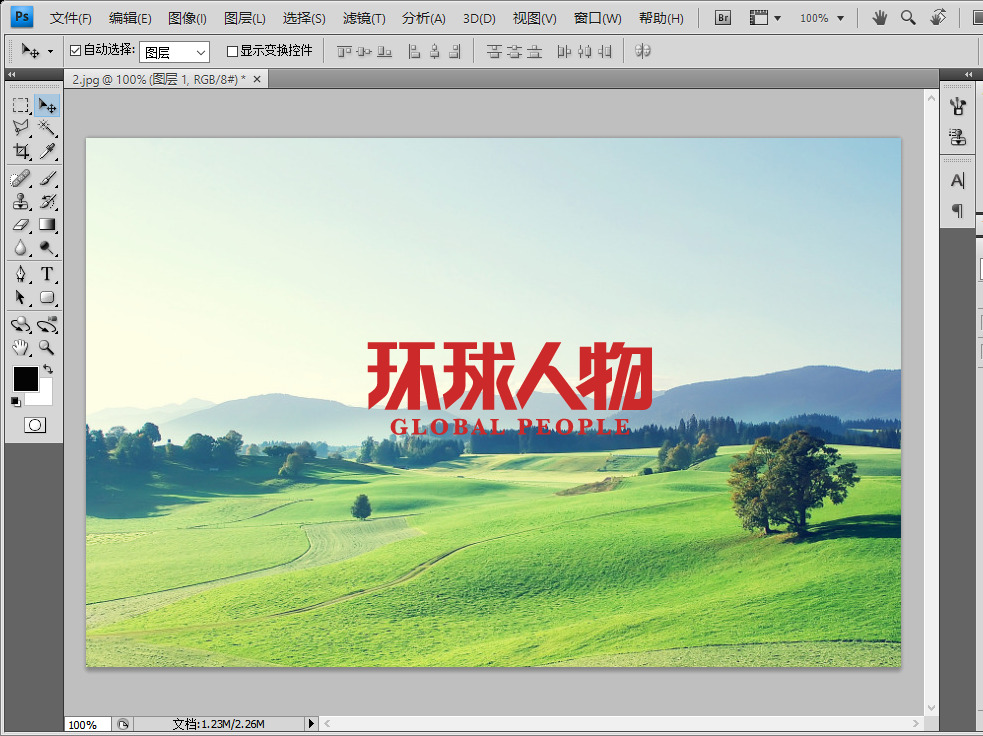Viewport: 983px width, 736px height.
Task: Open the 图层(L) menu
Action: point(244,18)
